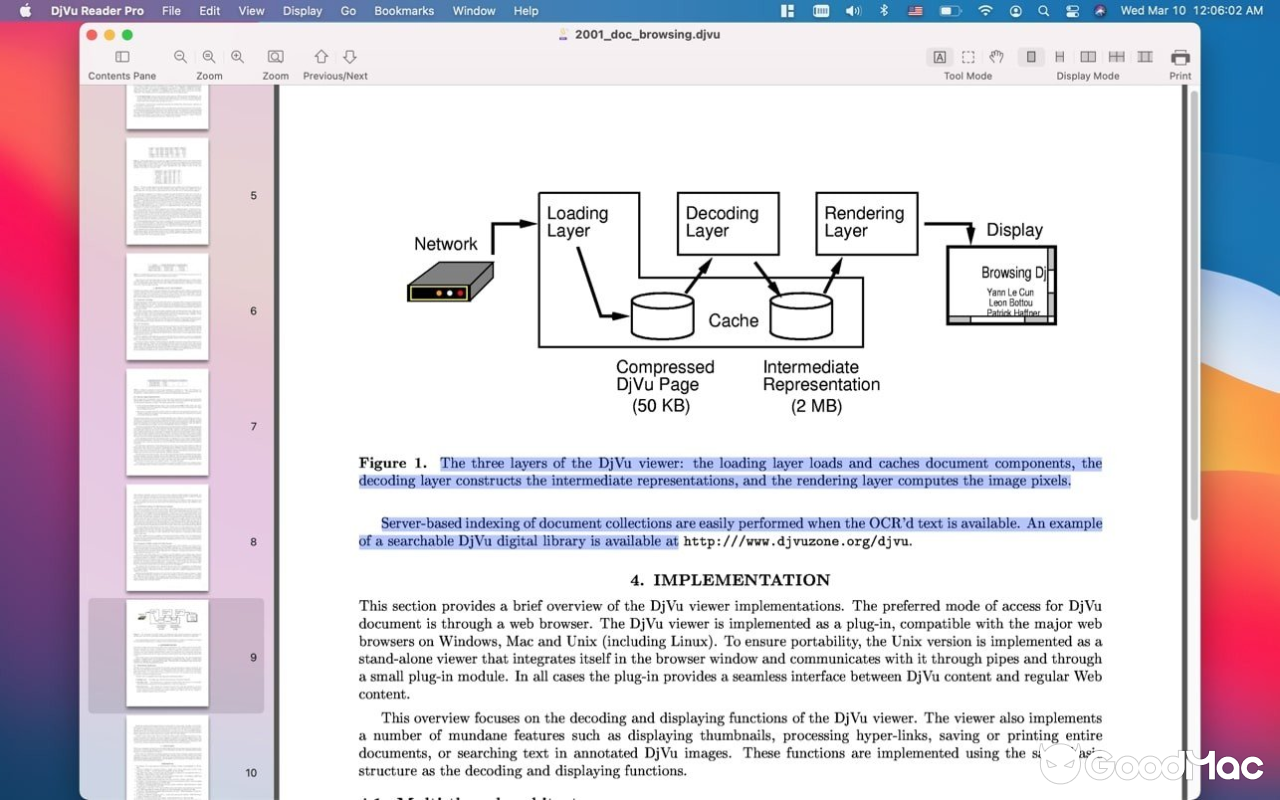Select the page 5 thumbnail
Viewport: 1280px width, 800px height.
(x=167, y=191)
